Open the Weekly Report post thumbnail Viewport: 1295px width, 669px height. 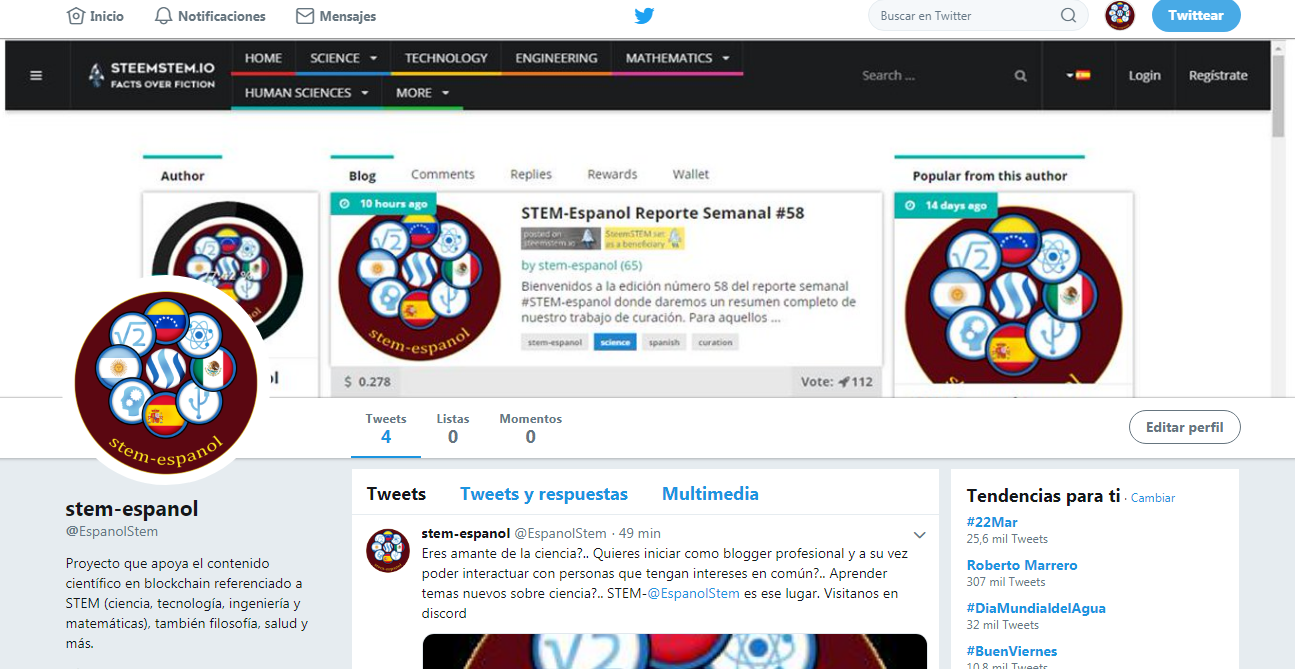pyautogui.click(x=419, y=283)
